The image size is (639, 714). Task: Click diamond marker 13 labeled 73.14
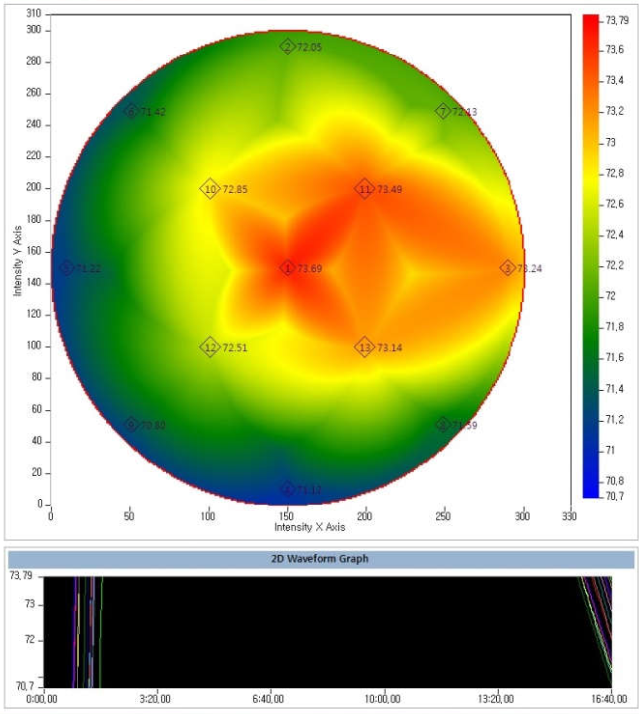tap(365, 347)
